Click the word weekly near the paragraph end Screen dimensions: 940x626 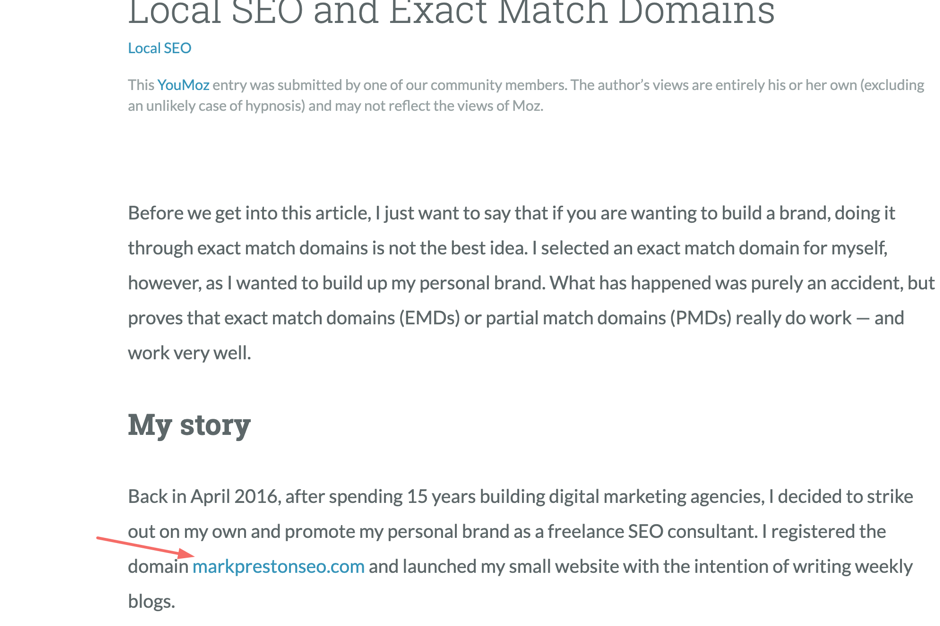tap(884, 567)
